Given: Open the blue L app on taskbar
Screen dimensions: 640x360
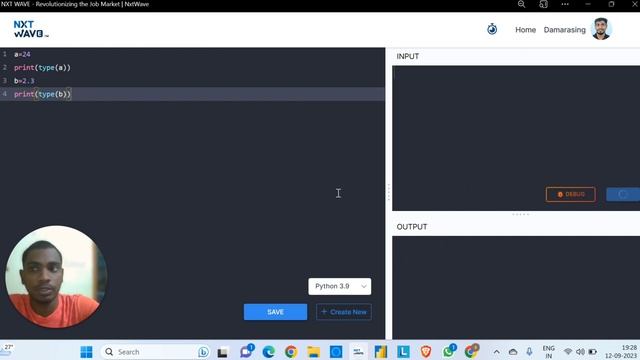Looking at the screenshot, I should 403,351.
